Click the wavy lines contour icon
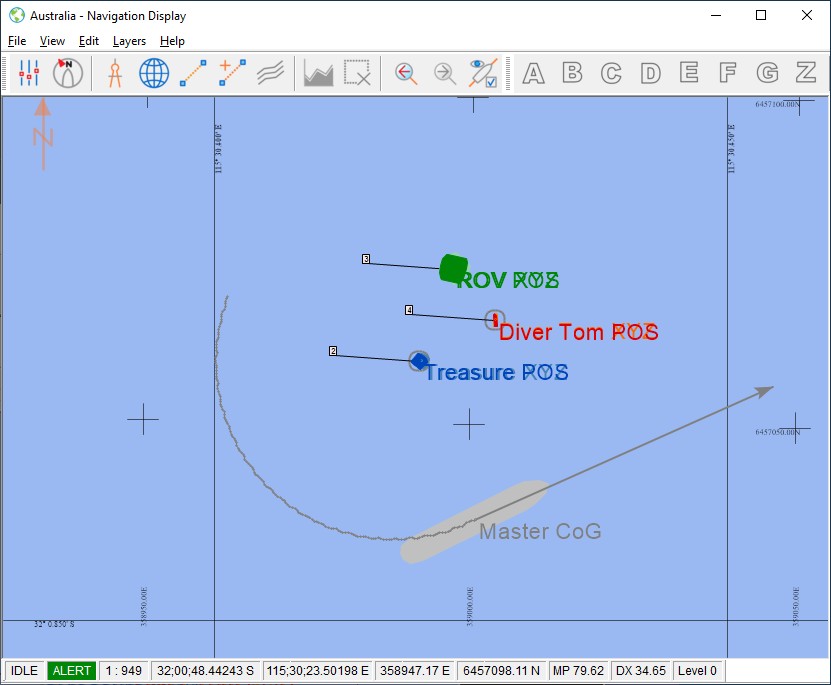Screen dimensions: 831x685 (x=271, y=73)
